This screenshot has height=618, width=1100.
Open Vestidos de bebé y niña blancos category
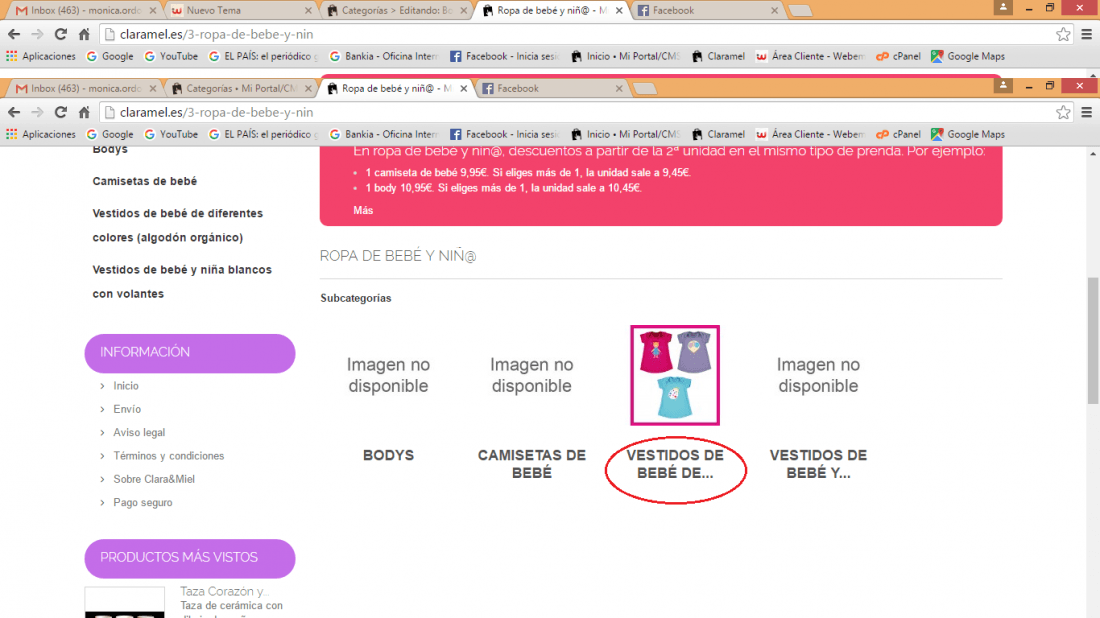[x=182, y=281]
